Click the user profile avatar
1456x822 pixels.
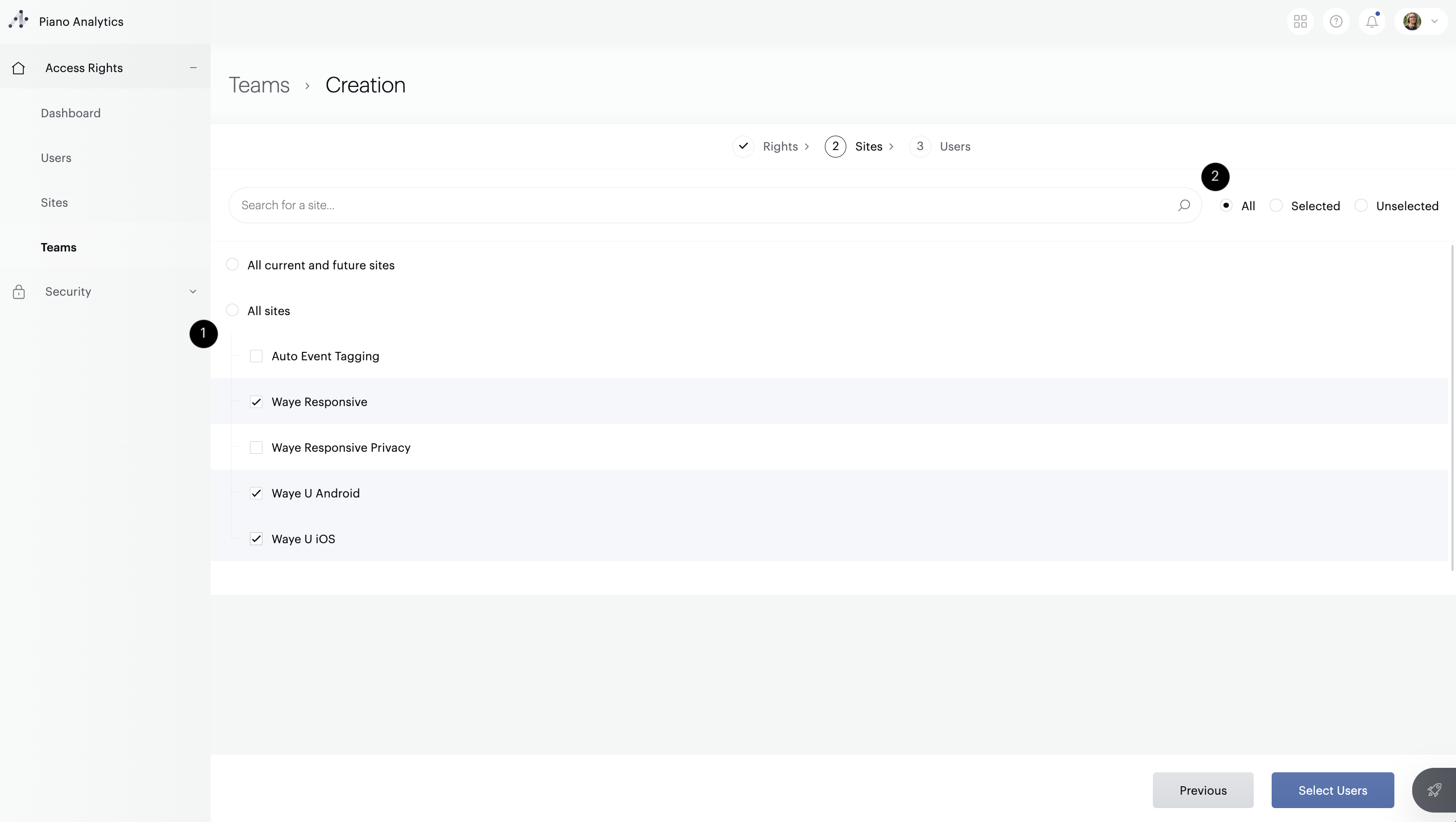pyautogui.click(x=1412, y=21)
